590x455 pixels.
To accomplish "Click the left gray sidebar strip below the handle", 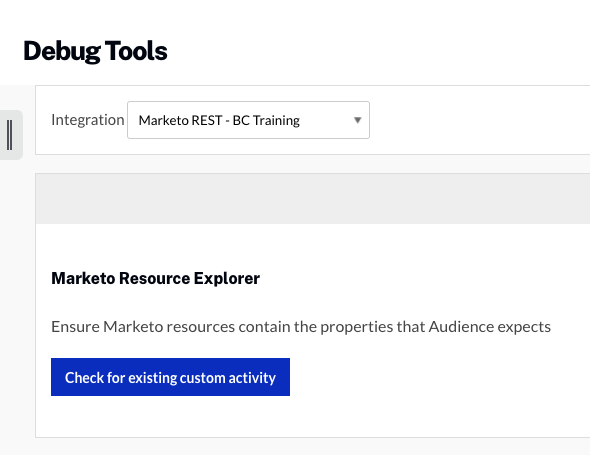I will [x=17, y=301].
